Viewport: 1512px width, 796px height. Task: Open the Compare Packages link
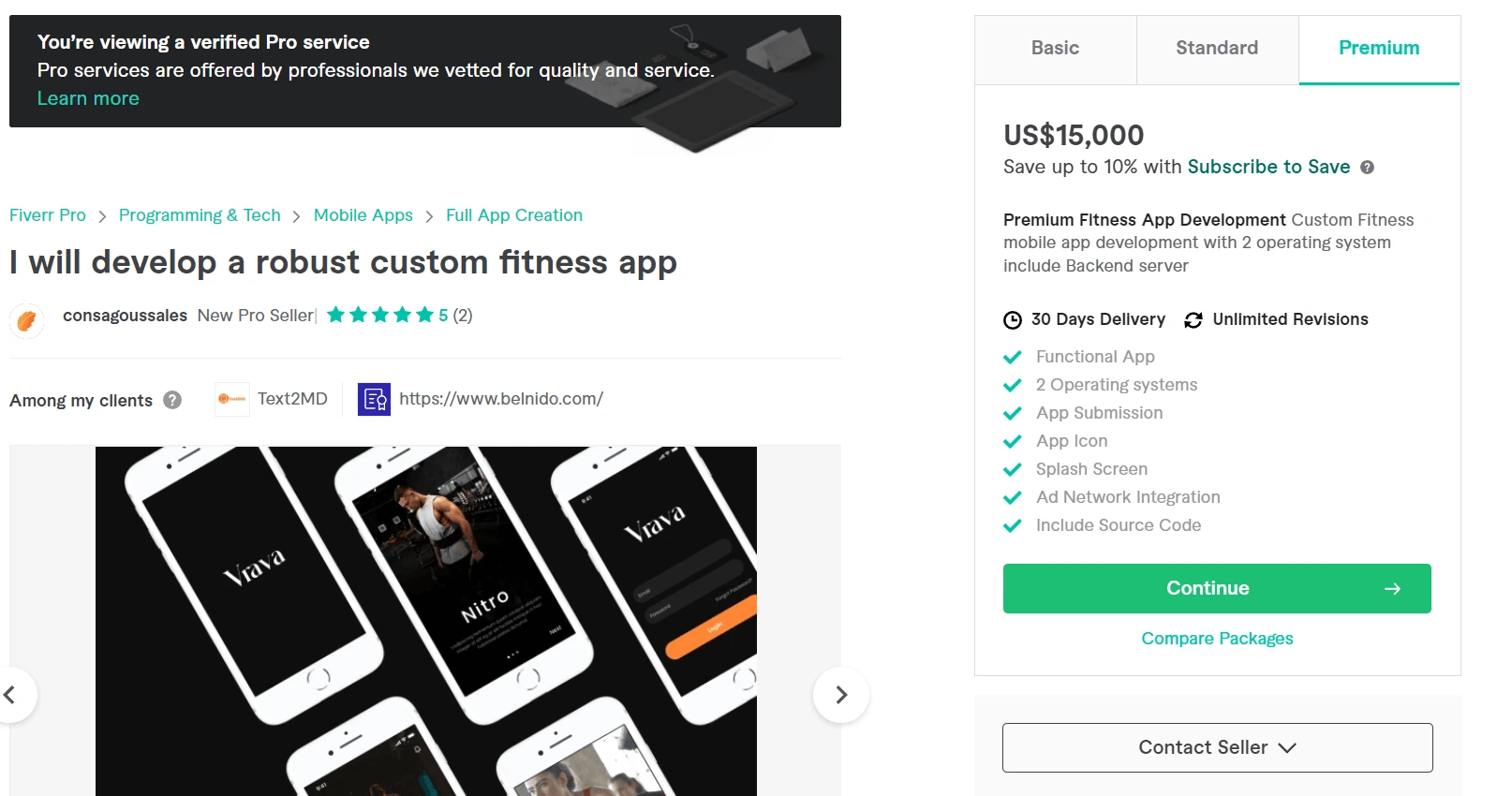click(x=1217, y=639)
